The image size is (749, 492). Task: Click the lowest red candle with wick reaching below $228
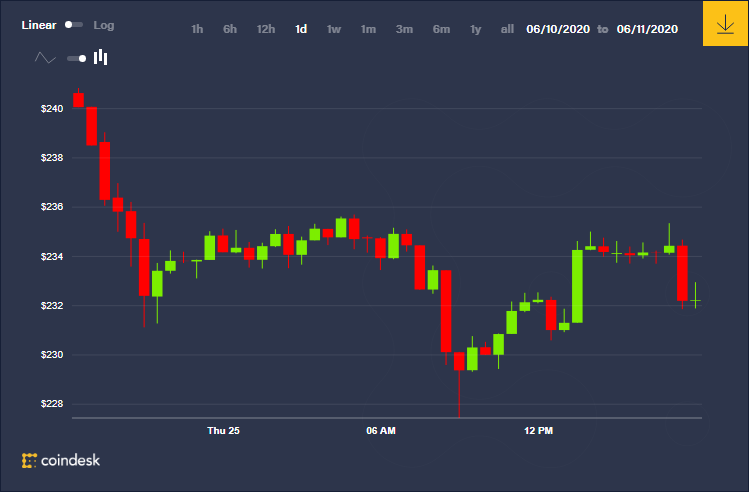coord(459,361)
